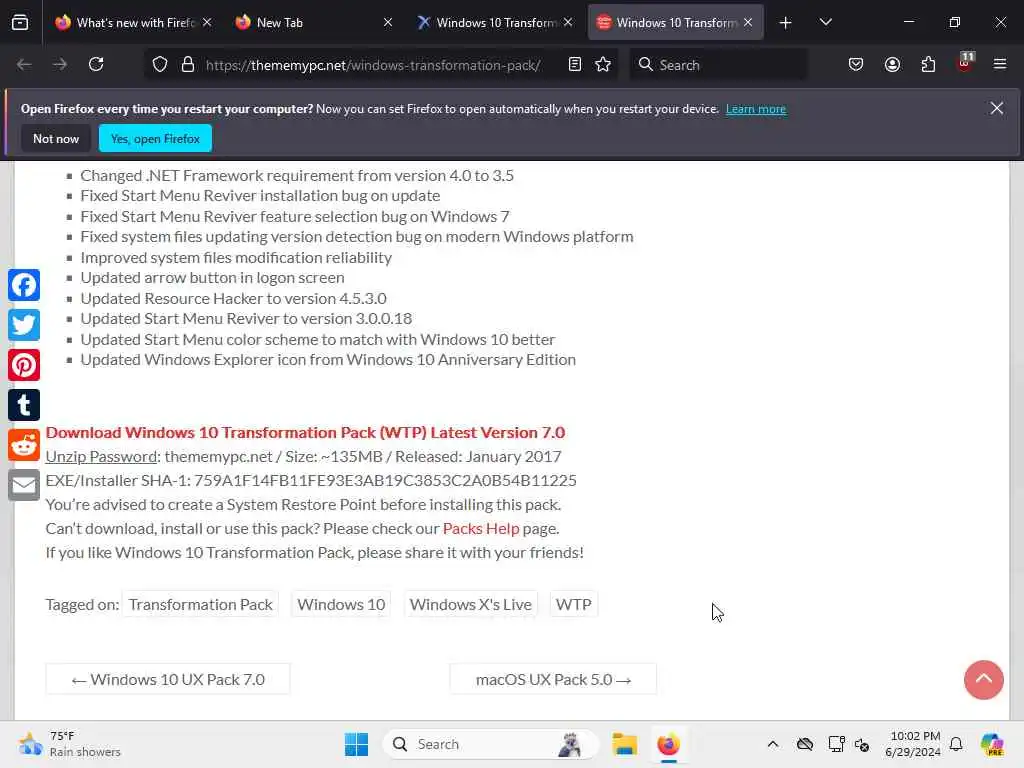Open Firefox account icon
Image resolution: width=1024 pixels, height=768 pixels.
click(892, 65)
